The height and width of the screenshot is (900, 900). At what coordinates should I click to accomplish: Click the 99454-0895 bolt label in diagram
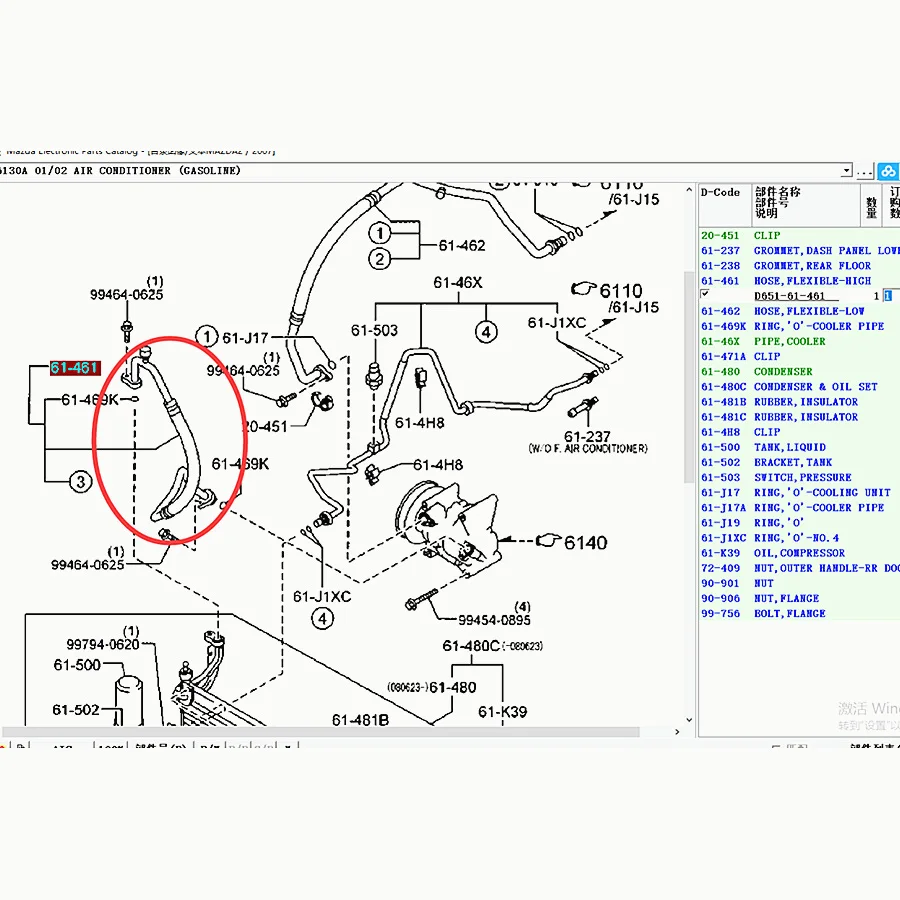[x=494, y=620]
